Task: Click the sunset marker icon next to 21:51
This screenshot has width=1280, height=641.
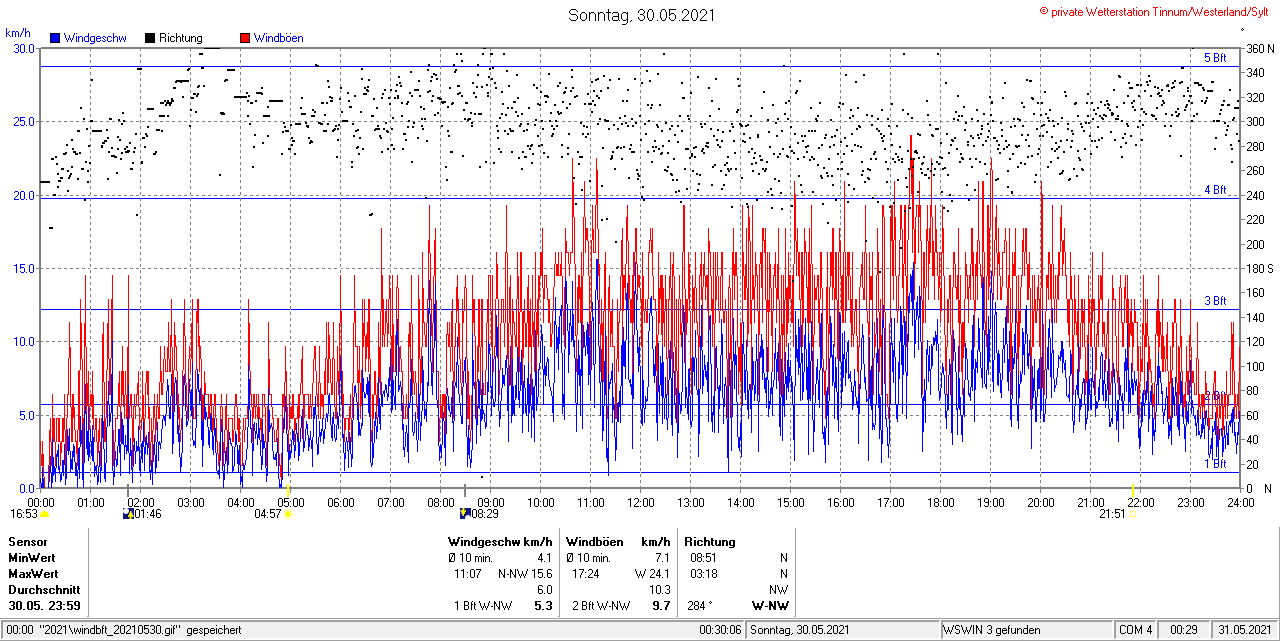Action: tap(1132, 514)
